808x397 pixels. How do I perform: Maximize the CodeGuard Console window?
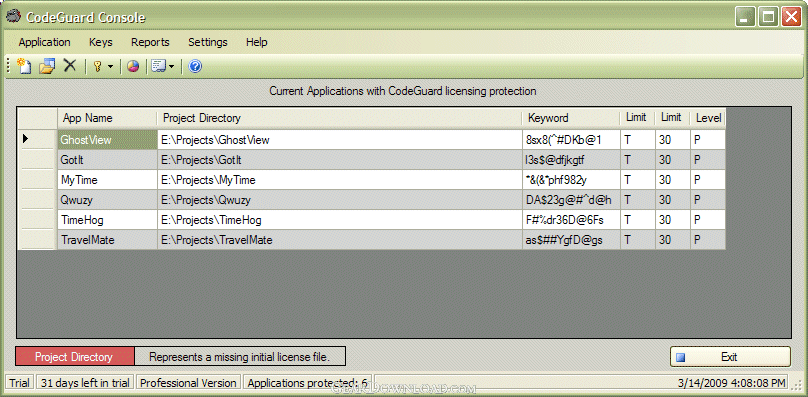pyautogui.click(x=768, y=17)
